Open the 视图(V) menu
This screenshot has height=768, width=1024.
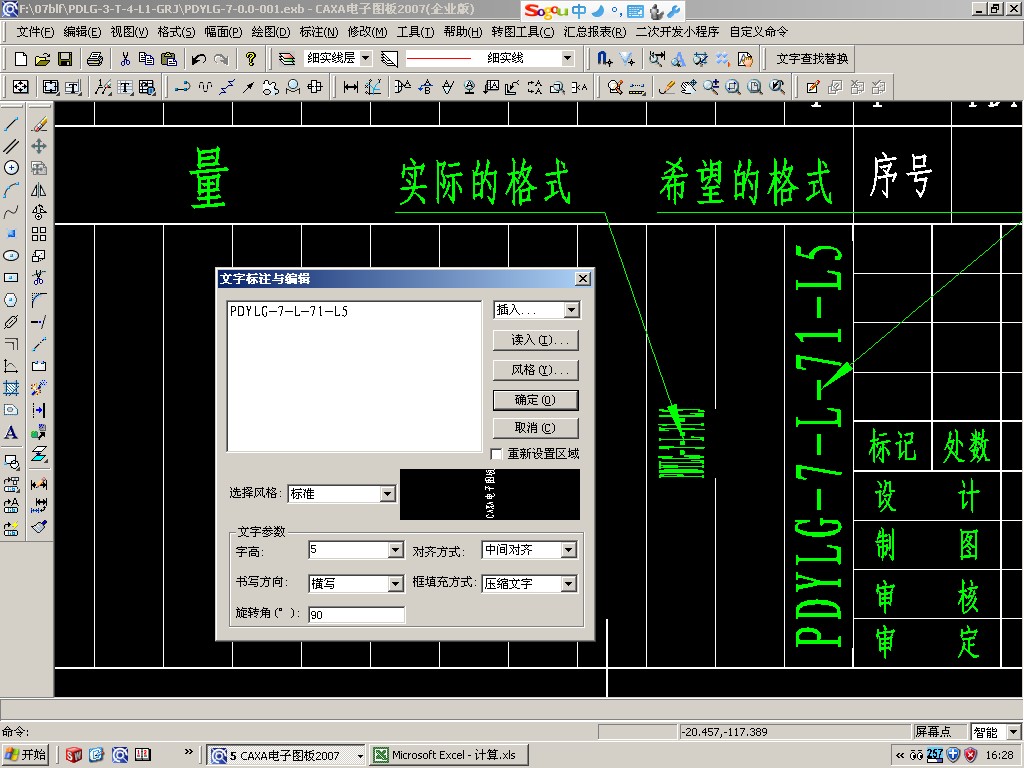129,32
